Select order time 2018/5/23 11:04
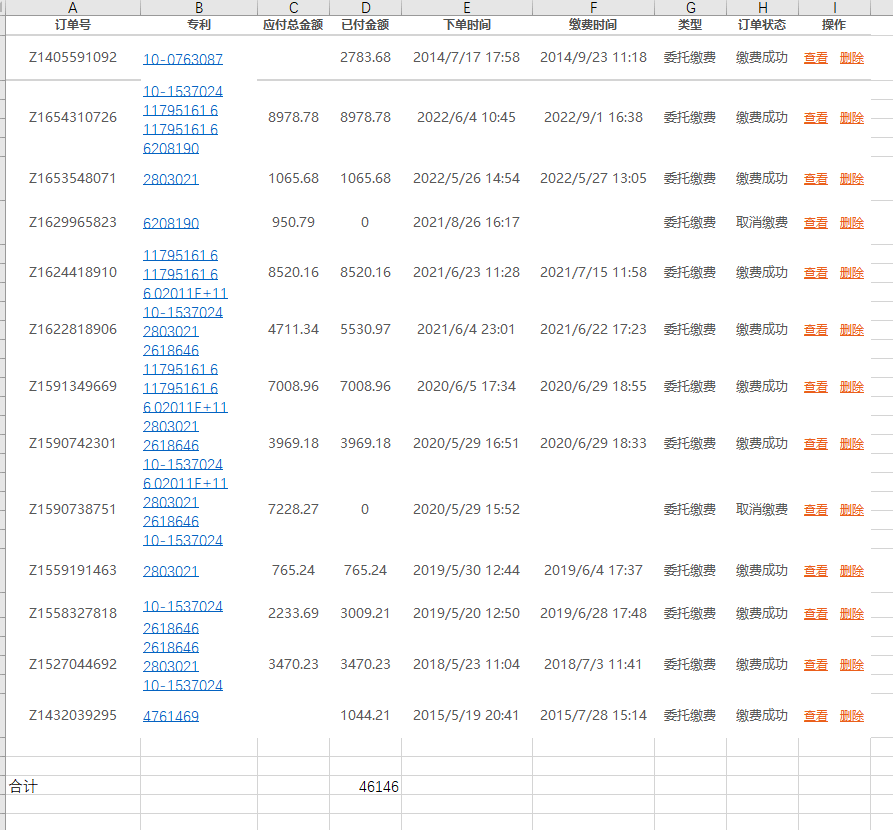 pyautogui.click(x=466, y=664)
